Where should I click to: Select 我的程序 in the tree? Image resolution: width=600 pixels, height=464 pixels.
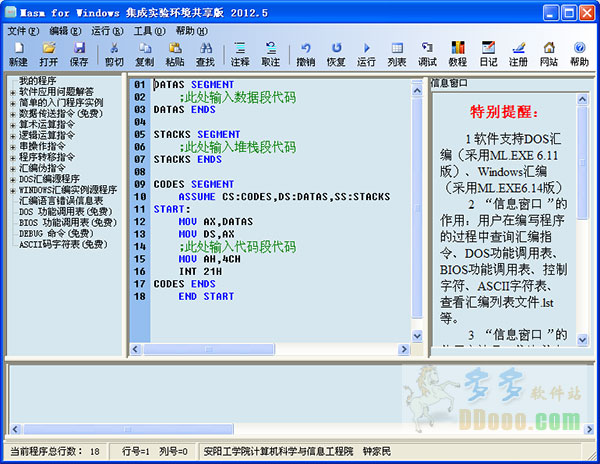(x=38, y=81)
